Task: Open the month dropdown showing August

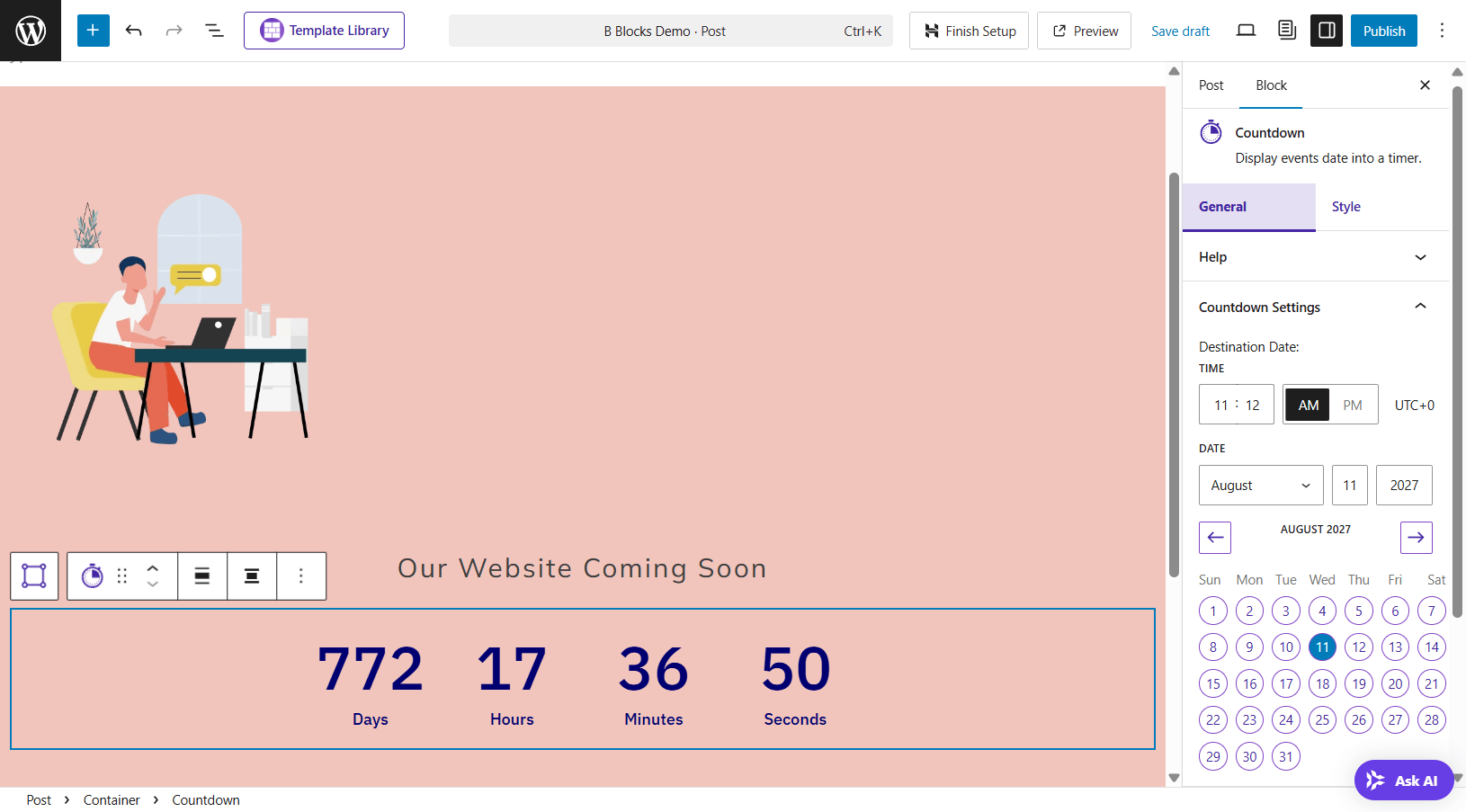Action: [1260, 486]
